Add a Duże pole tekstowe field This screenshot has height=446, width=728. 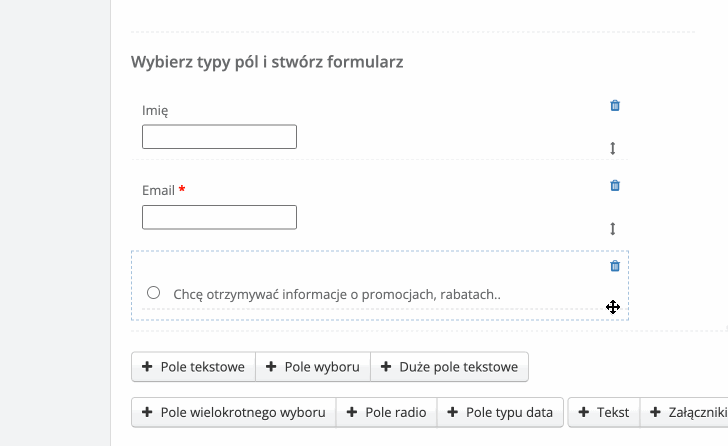point(449,367)
